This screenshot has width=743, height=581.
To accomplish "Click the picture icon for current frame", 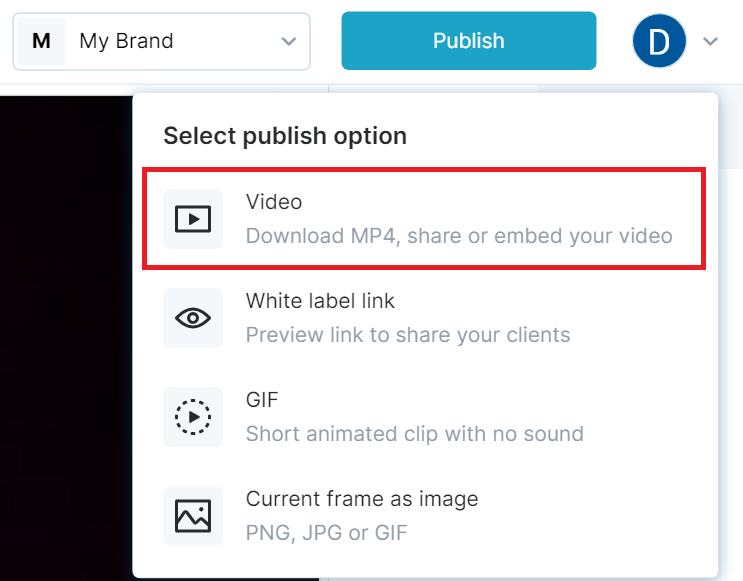I will (x=193, y=515).
